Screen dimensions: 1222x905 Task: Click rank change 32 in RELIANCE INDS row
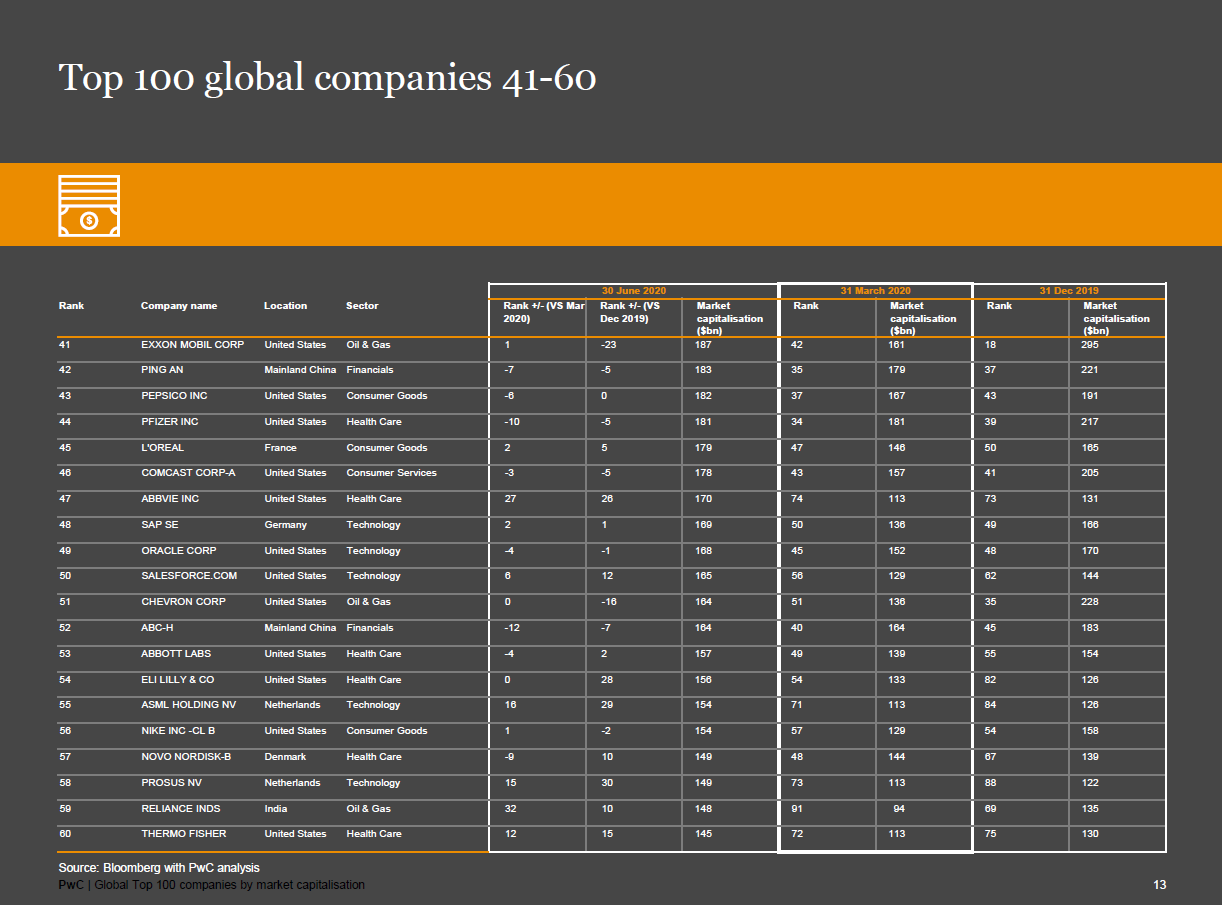[511, 809]
